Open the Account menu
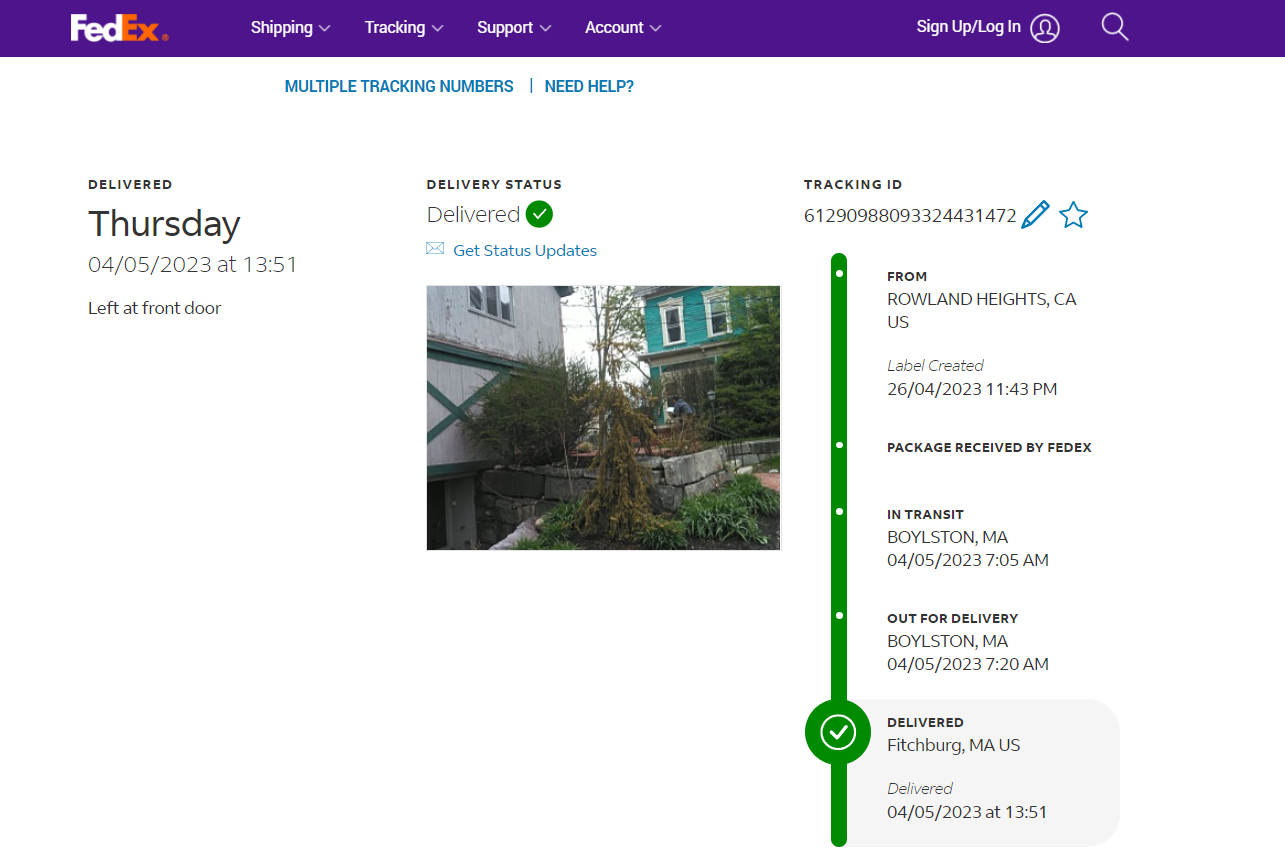The height and width of the screenshot is (866, 1285). [623, 28]
